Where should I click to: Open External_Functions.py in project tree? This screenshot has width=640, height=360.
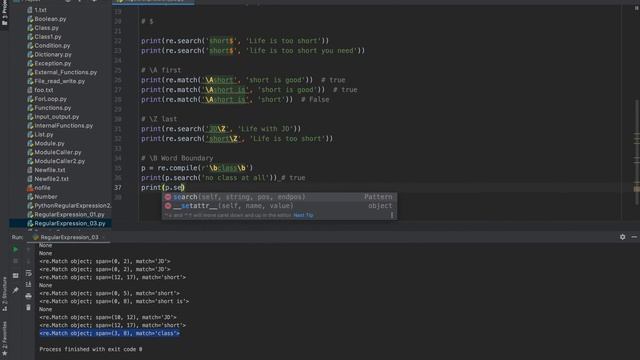tap(66, 72)
